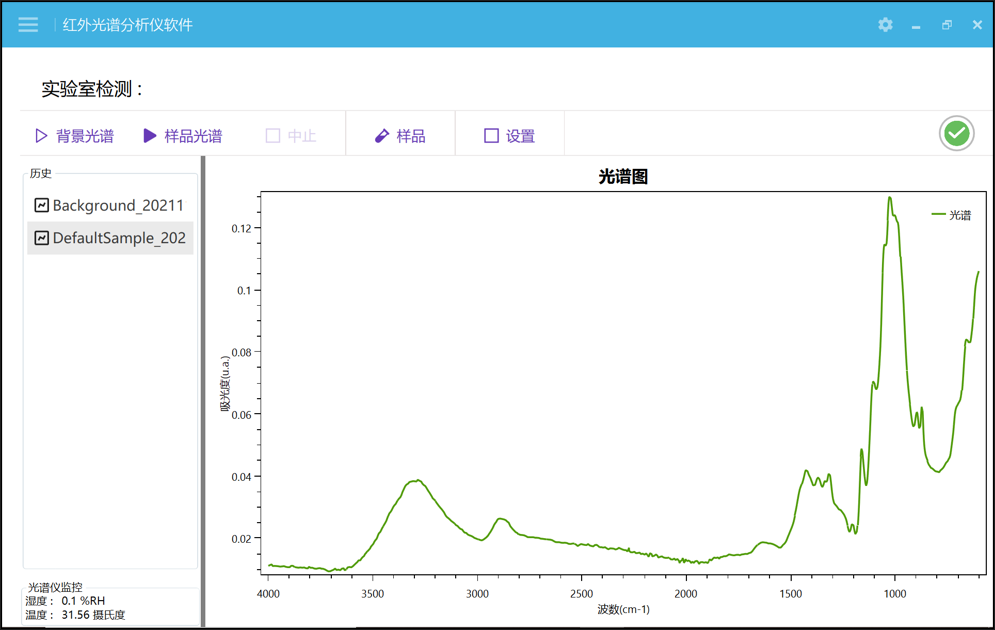Select Background_20211 name in history list
The width and height of the screenshot is (995, 630).
[x=118, y=205]
